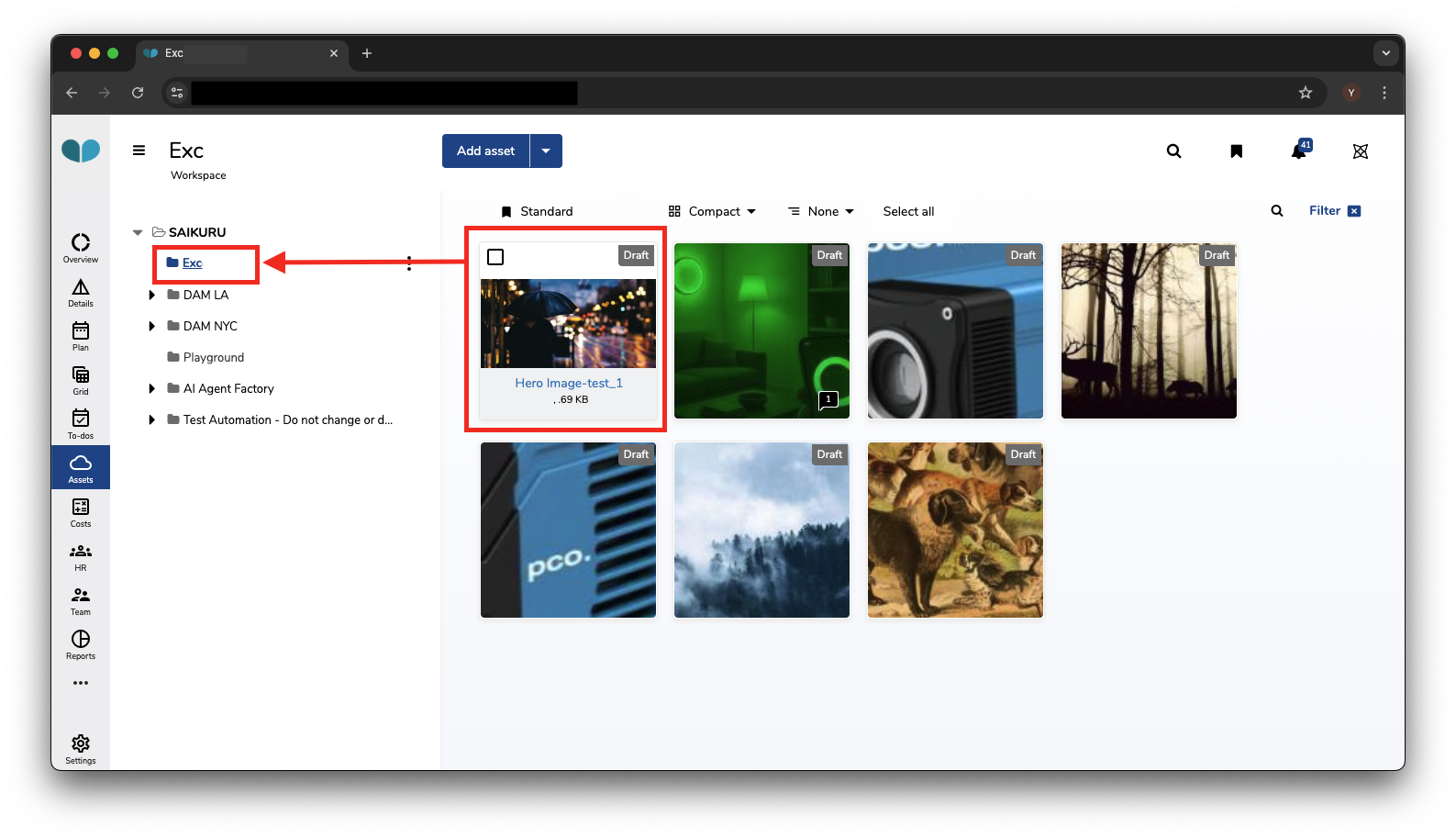Select the Standard saved view
1456x838 pixels.
click(x=537, y=211)
